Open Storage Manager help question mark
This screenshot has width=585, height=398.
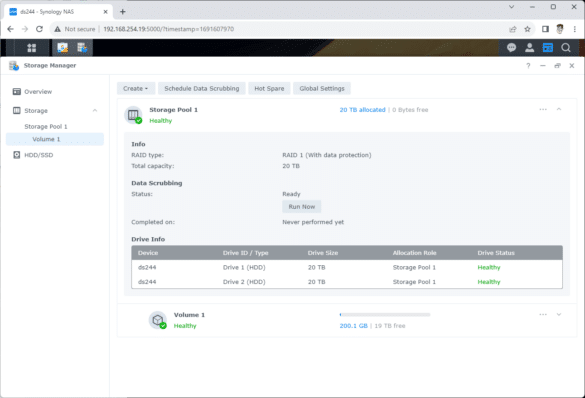point(528,66)
